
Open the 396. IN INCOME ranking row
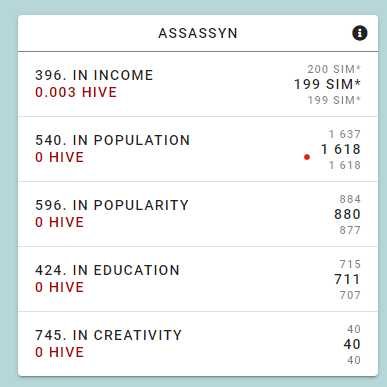(198, 84)
